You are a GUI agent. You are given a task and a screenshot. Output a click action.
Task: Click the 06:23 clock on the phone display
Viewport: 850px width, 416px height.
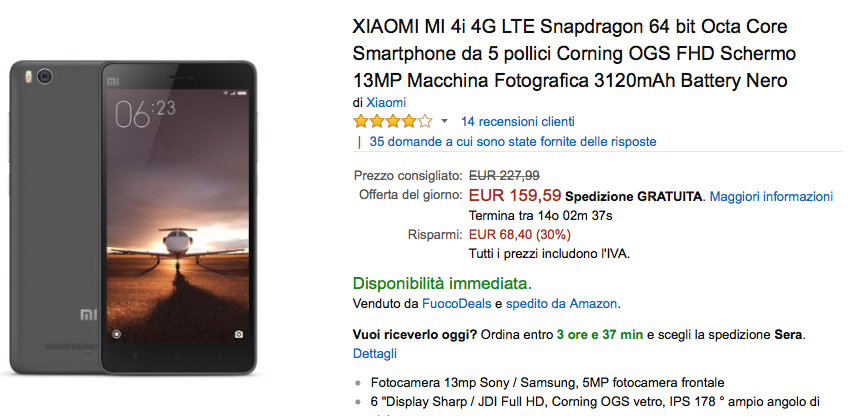145,114
